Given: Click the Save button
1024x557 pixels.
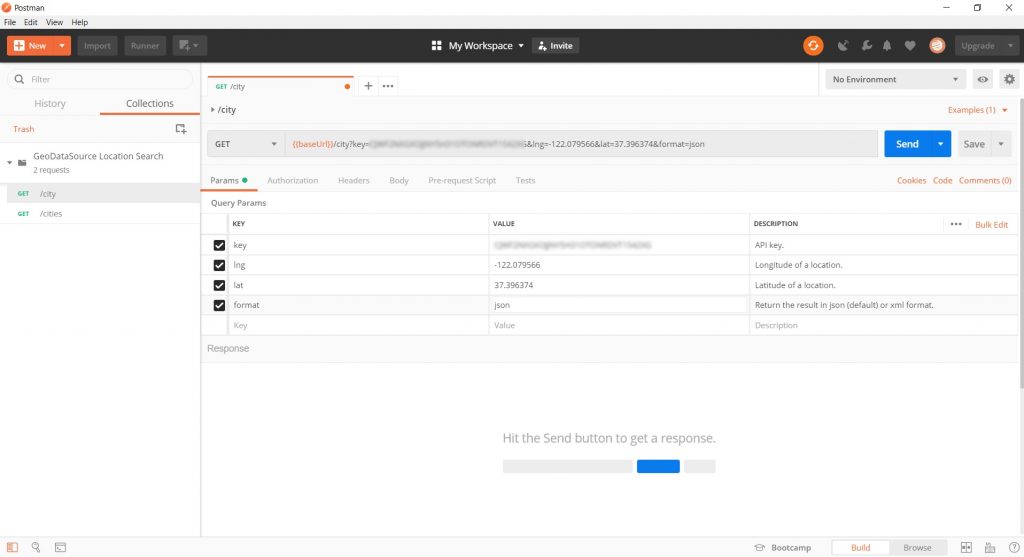Looking at the screenshot, I should coord(974,144).
